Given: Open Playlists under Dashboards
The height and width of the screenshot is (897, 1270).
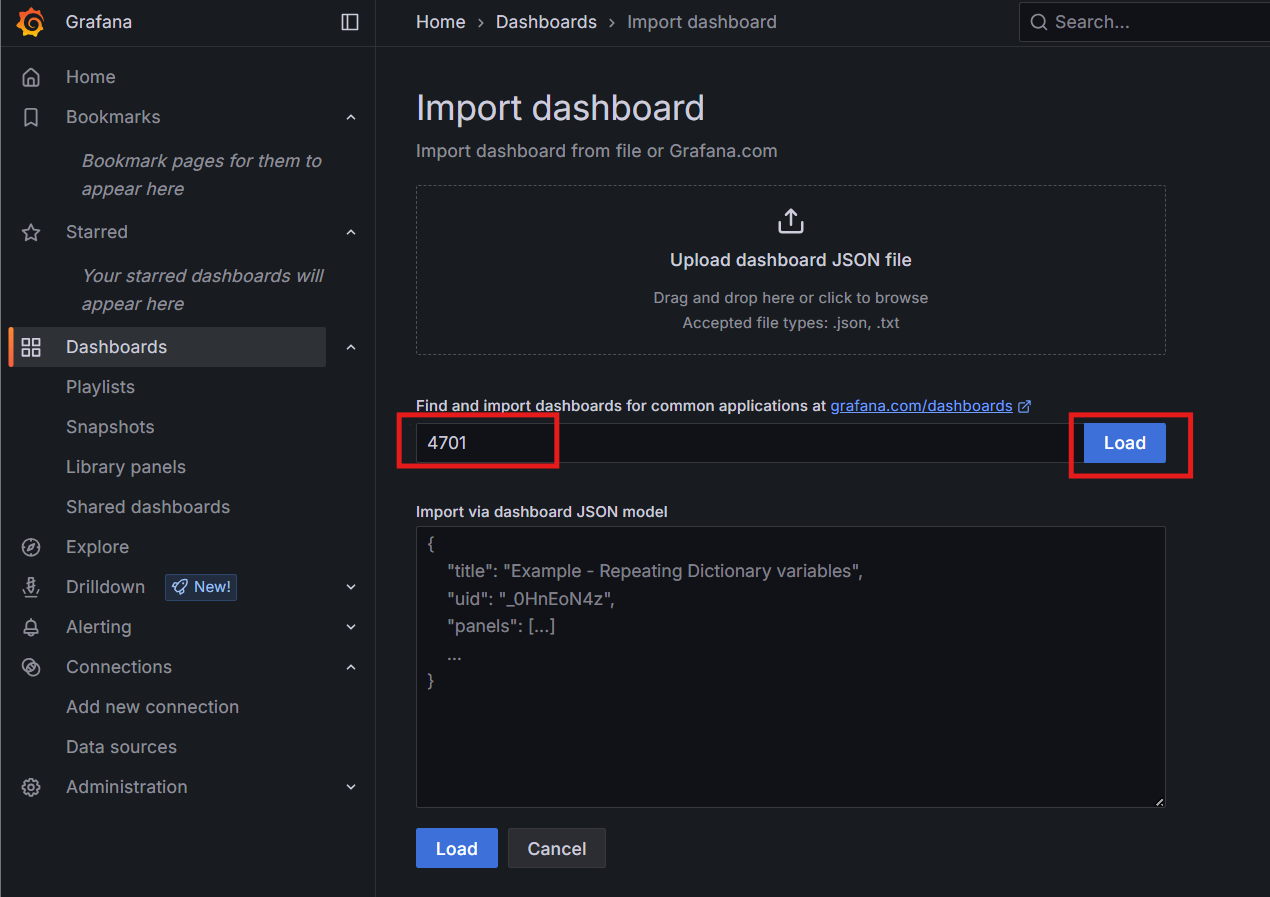Looking at the screenshot, I should pyautogui.click(x=100, y=387).
